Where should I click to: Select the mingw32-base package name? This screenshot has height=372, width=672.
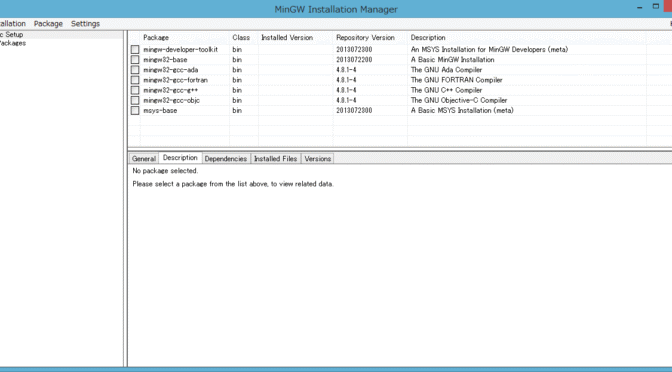pyautogui.click(x=165, y=60)
